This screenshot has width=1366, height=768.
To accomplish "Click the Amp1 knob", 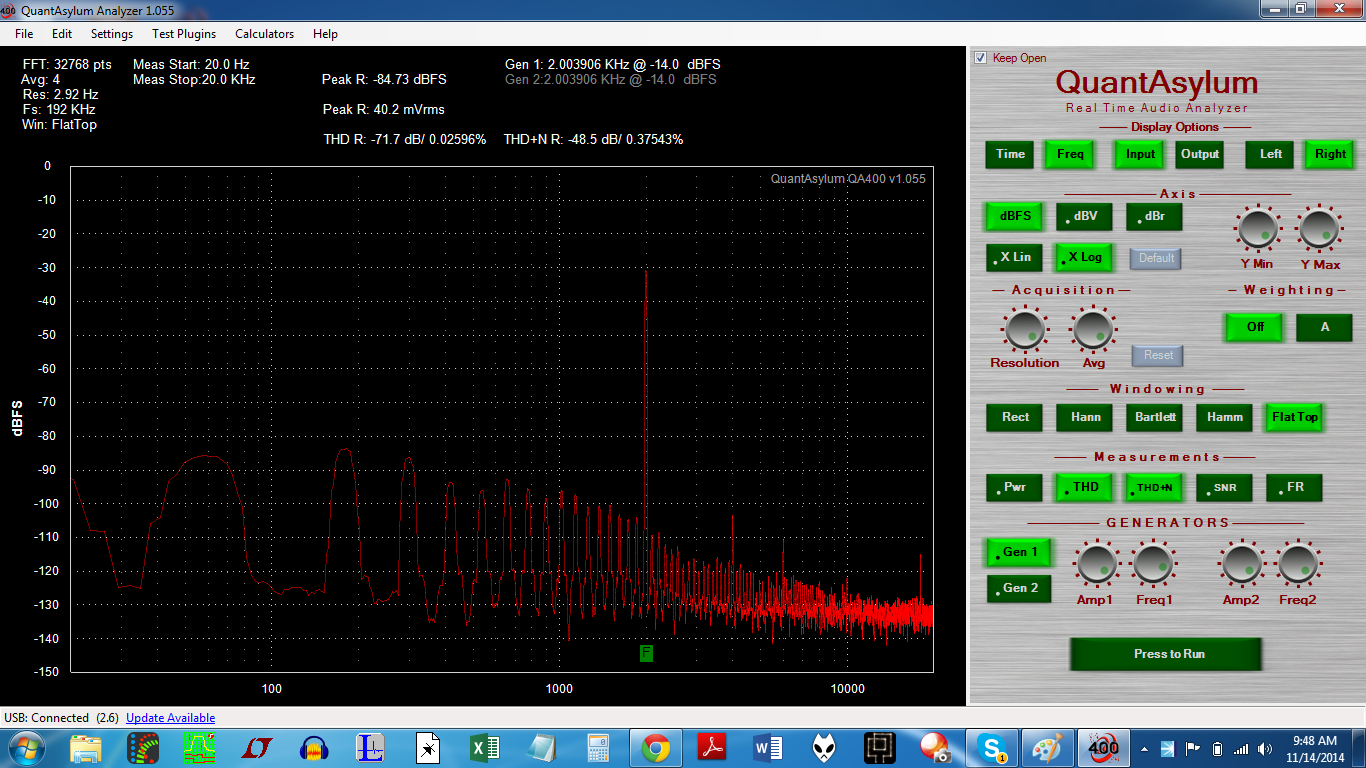I will [x=1096, y=565].
